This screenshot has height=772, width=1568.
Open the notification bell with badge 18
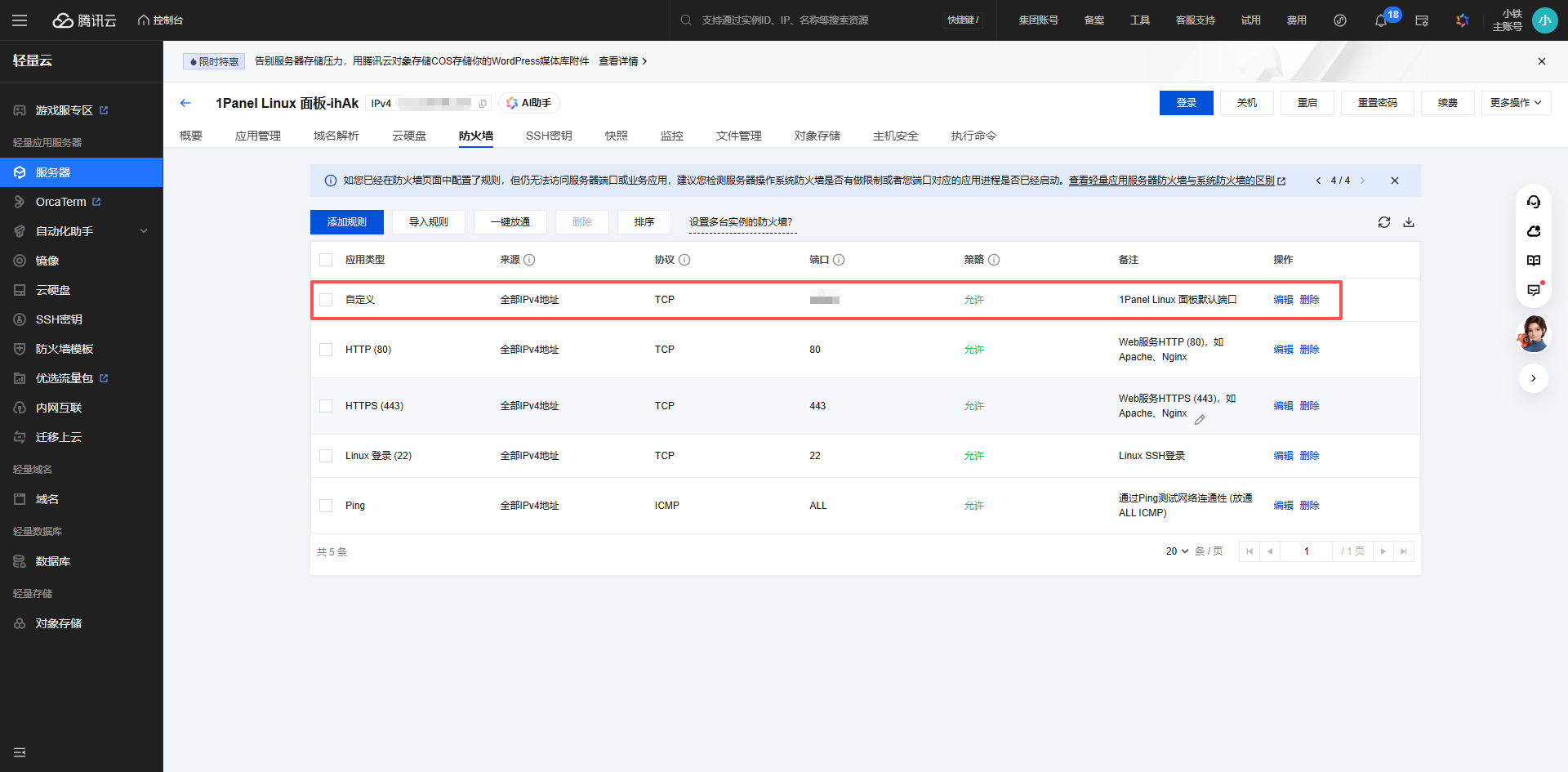[1381, 20]
